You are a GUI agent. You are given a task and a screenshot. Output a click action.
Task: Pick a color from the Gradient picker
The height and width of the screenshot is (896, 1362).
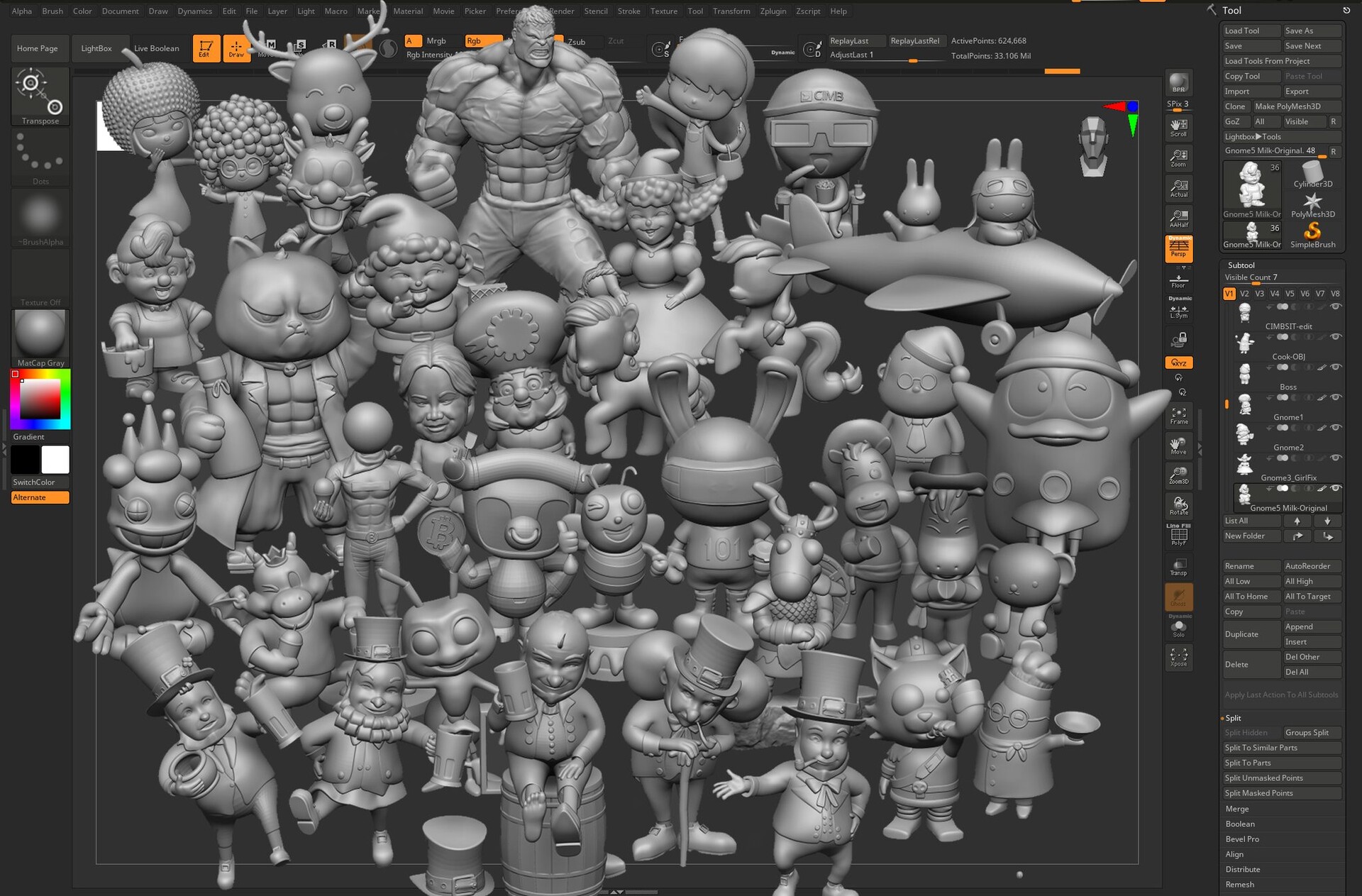coord(40,399)
